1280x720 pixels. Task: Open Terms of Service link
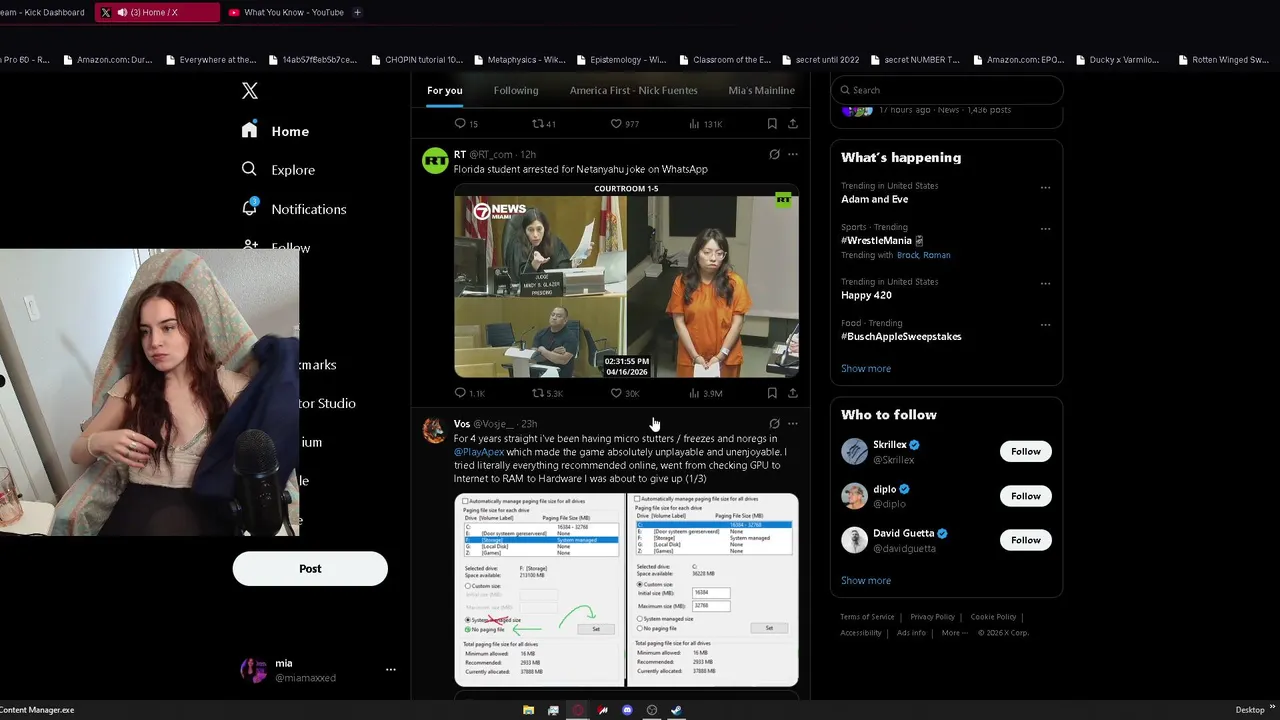point(867,617)
